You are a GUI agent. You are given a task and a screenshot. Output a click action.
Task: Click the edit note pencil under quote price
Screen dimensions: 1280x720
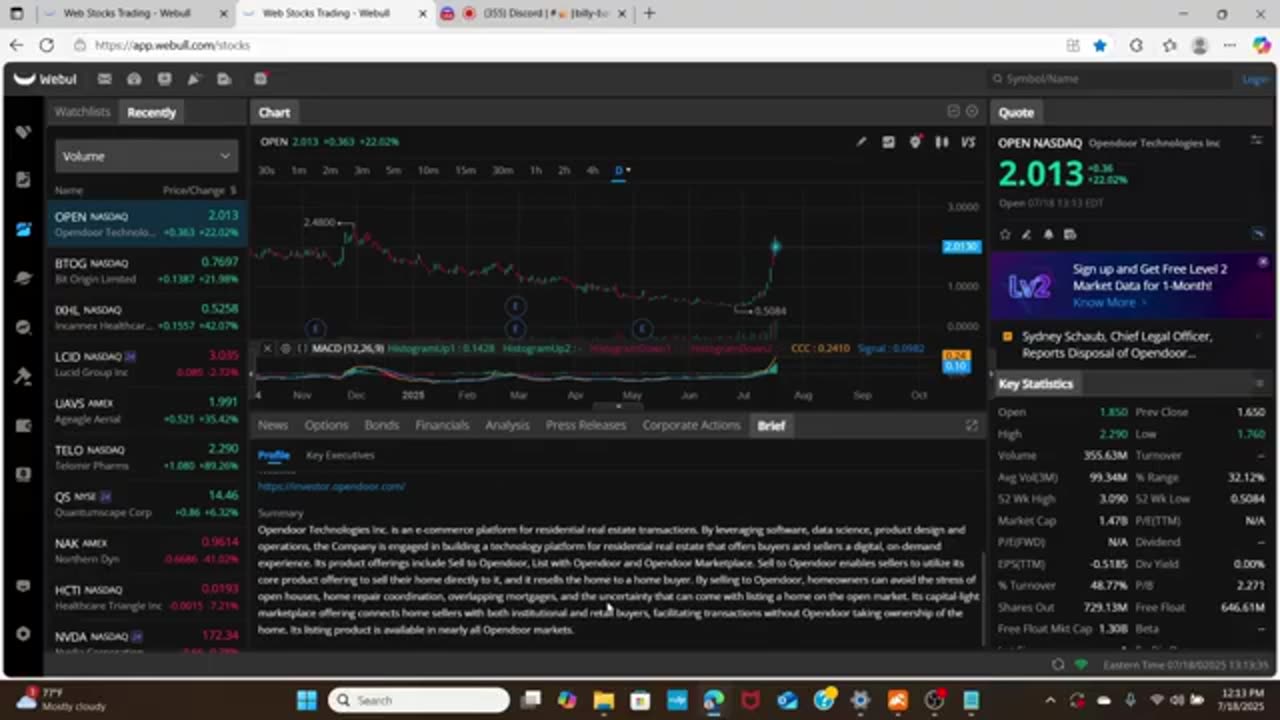click(1026, 234)
